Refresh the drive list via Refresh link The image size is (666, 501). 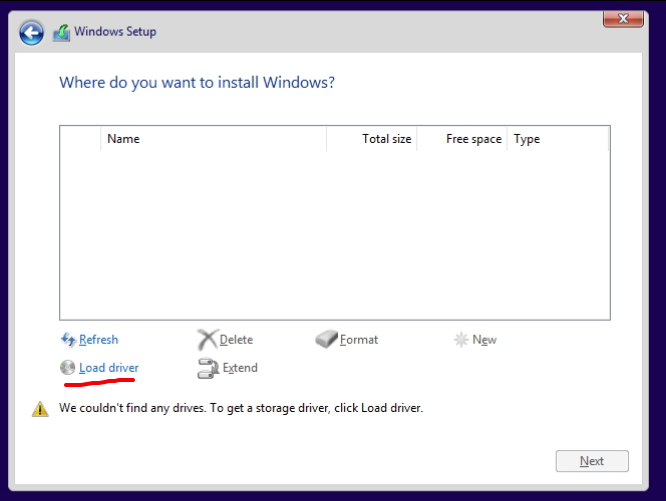tap(98, 340)
